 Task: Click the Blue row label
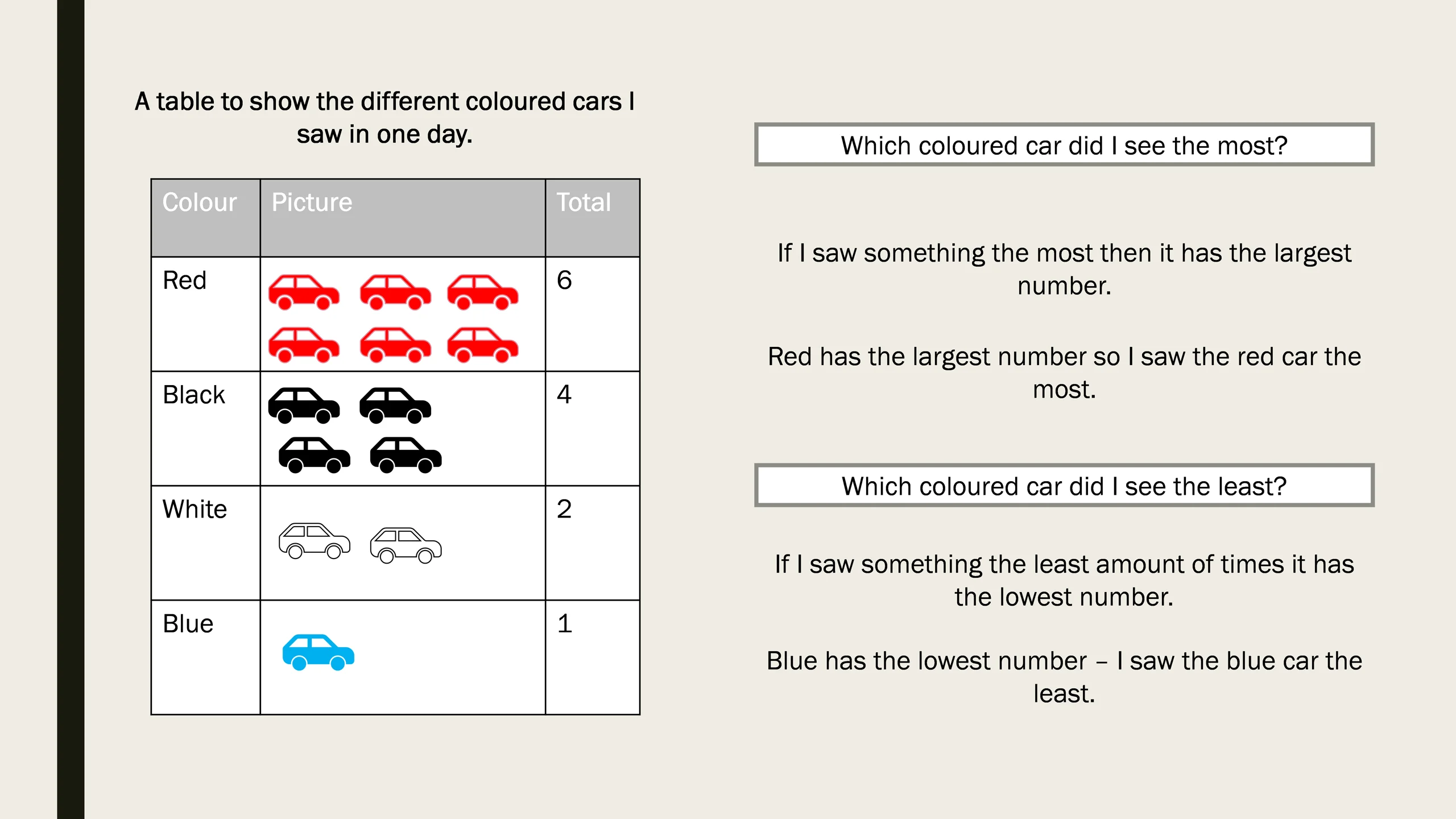188,624
